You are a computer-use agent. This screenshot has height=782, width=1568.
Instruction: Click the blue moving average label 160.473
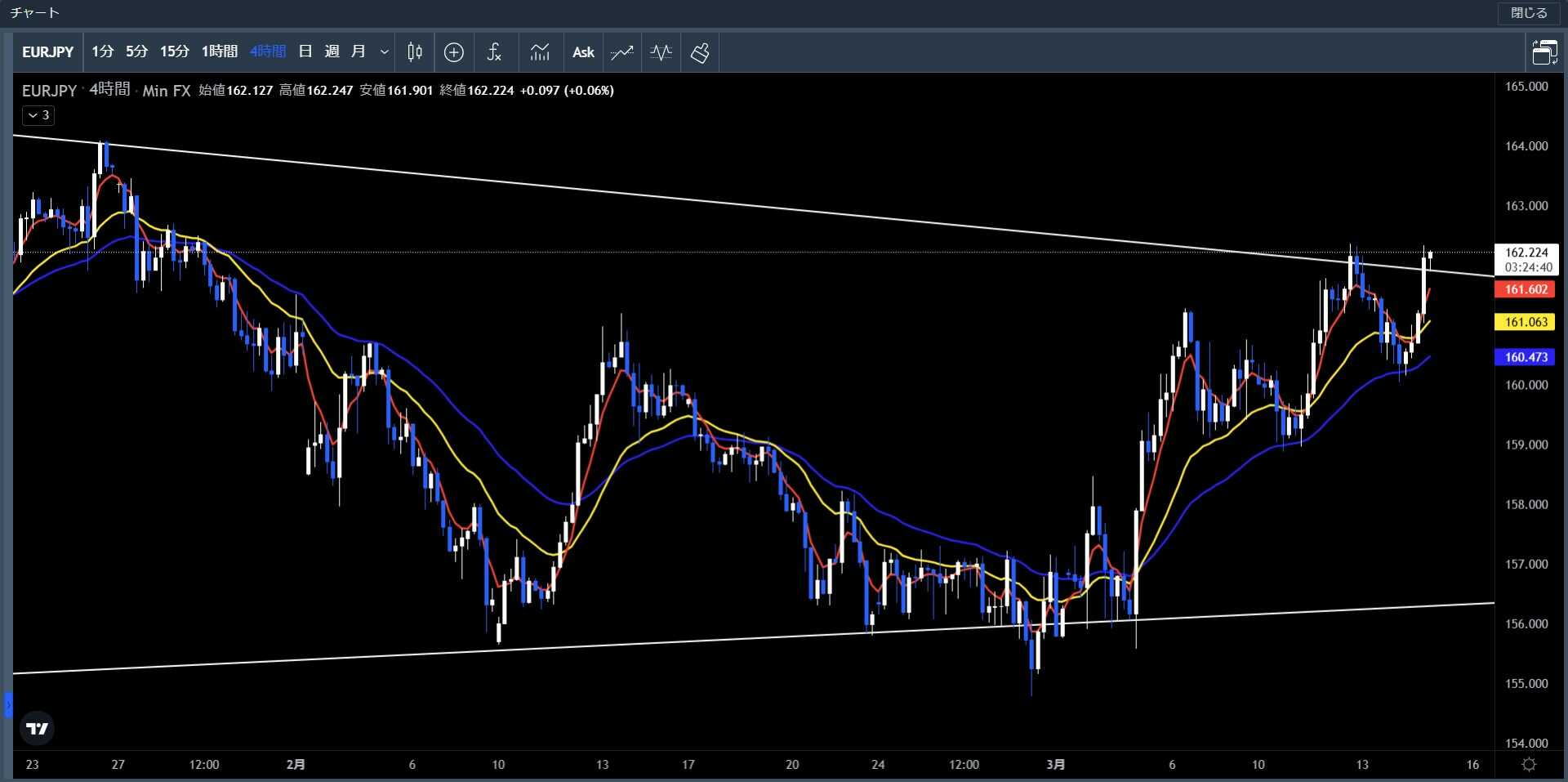1526,357
